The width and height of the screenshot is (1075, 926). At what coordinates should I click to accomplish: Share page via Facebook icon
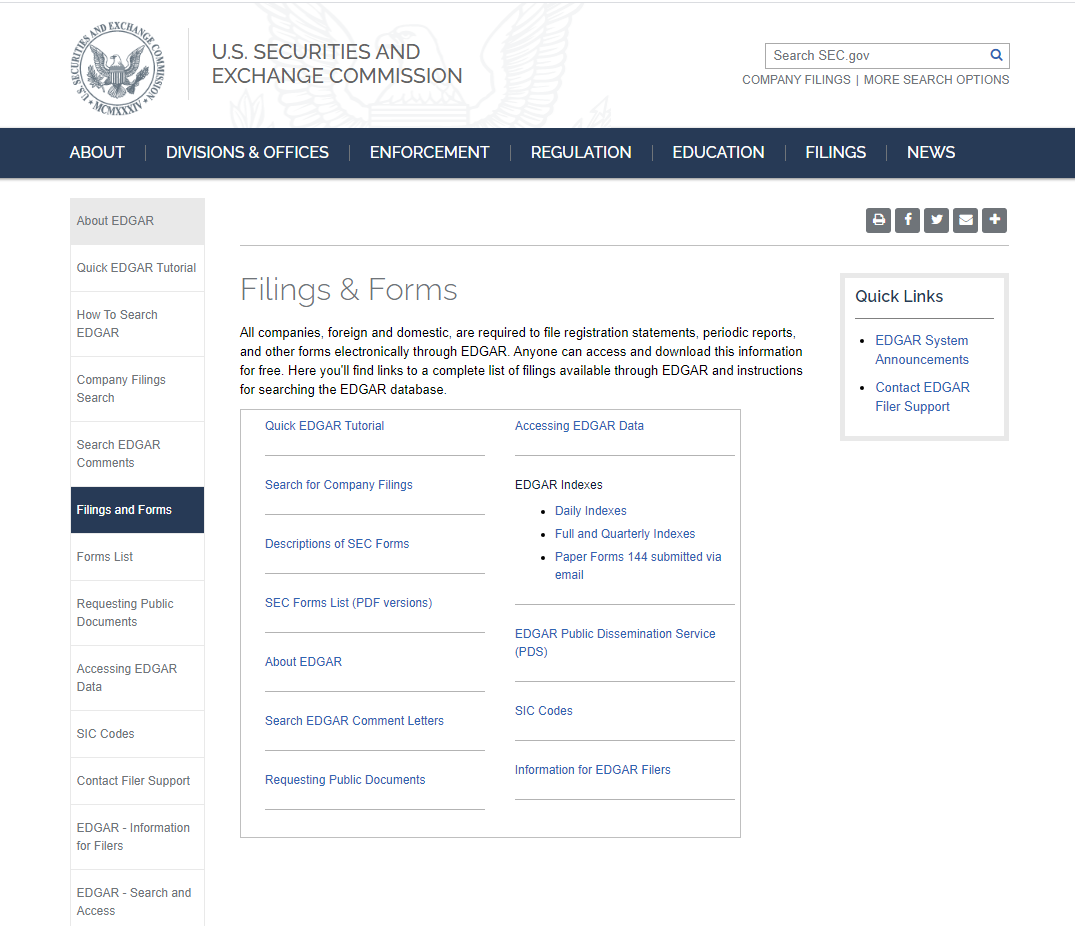click(908, 220)
